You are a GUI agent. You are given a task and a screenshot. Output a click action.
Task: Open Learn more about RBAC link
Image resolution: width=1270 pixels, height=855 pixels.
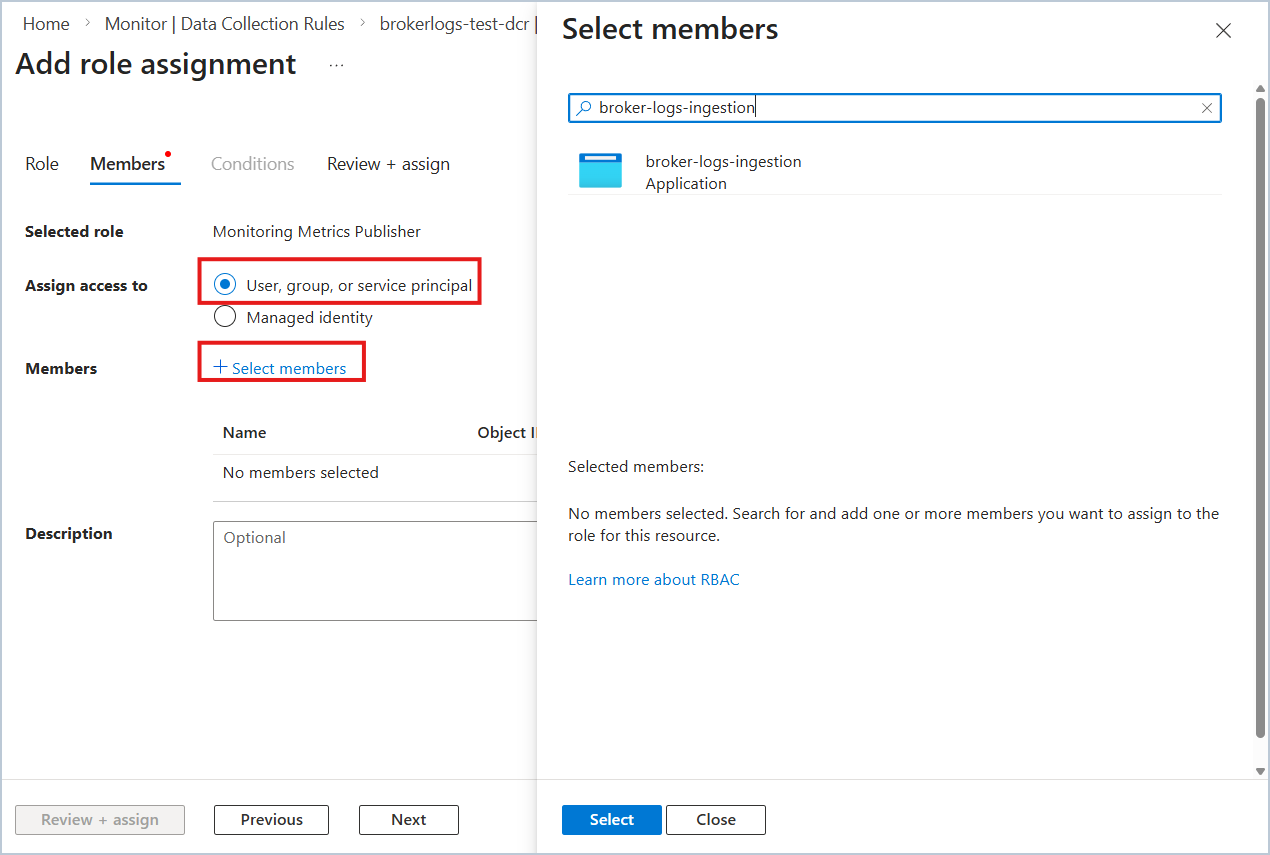click(x=654, y=580)
